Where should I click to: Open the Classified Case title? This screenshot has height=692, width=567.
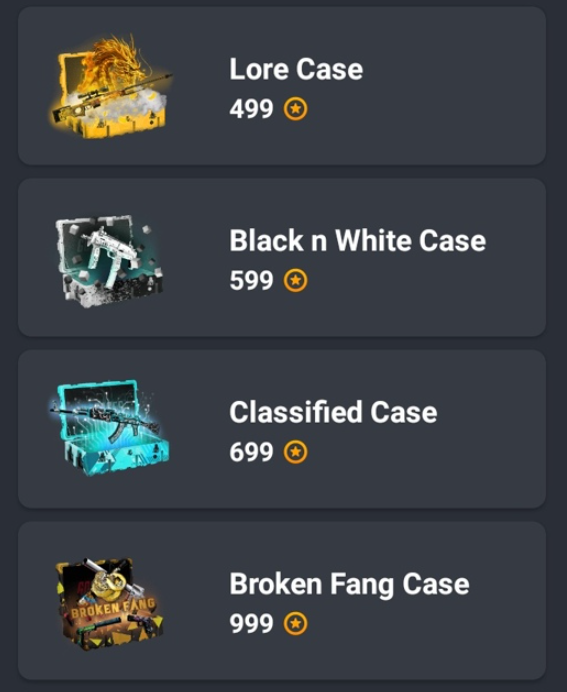333,412
